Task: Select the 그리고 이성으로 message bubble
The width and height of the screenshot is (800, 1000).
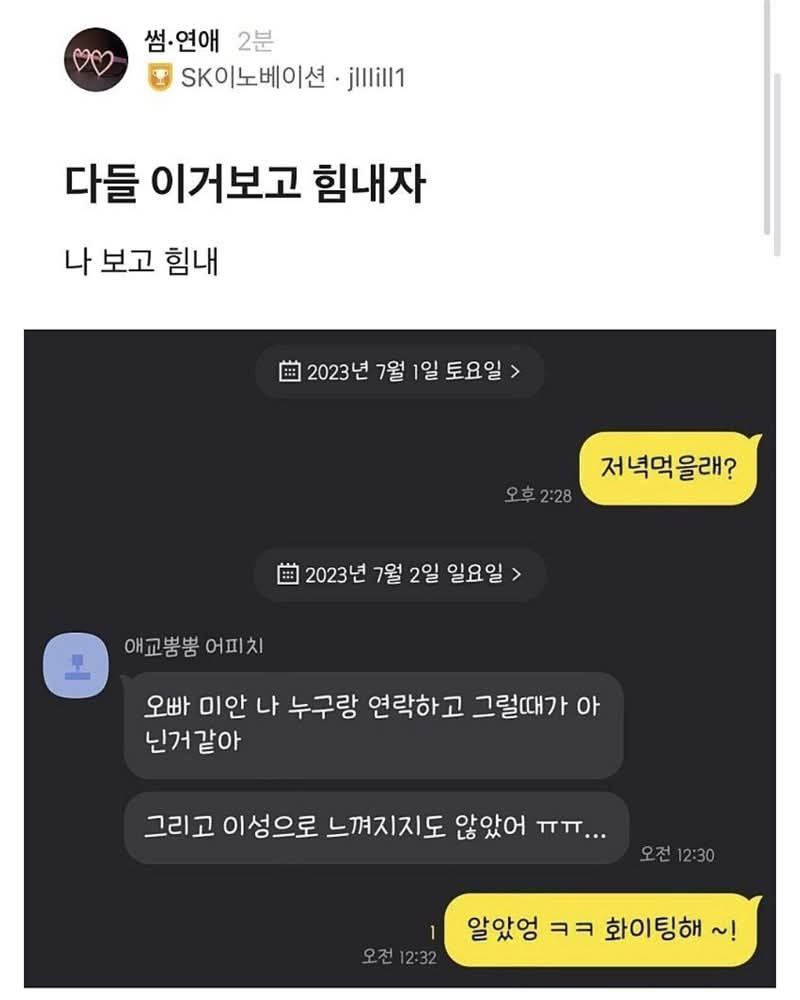Action: click(376, 828)
